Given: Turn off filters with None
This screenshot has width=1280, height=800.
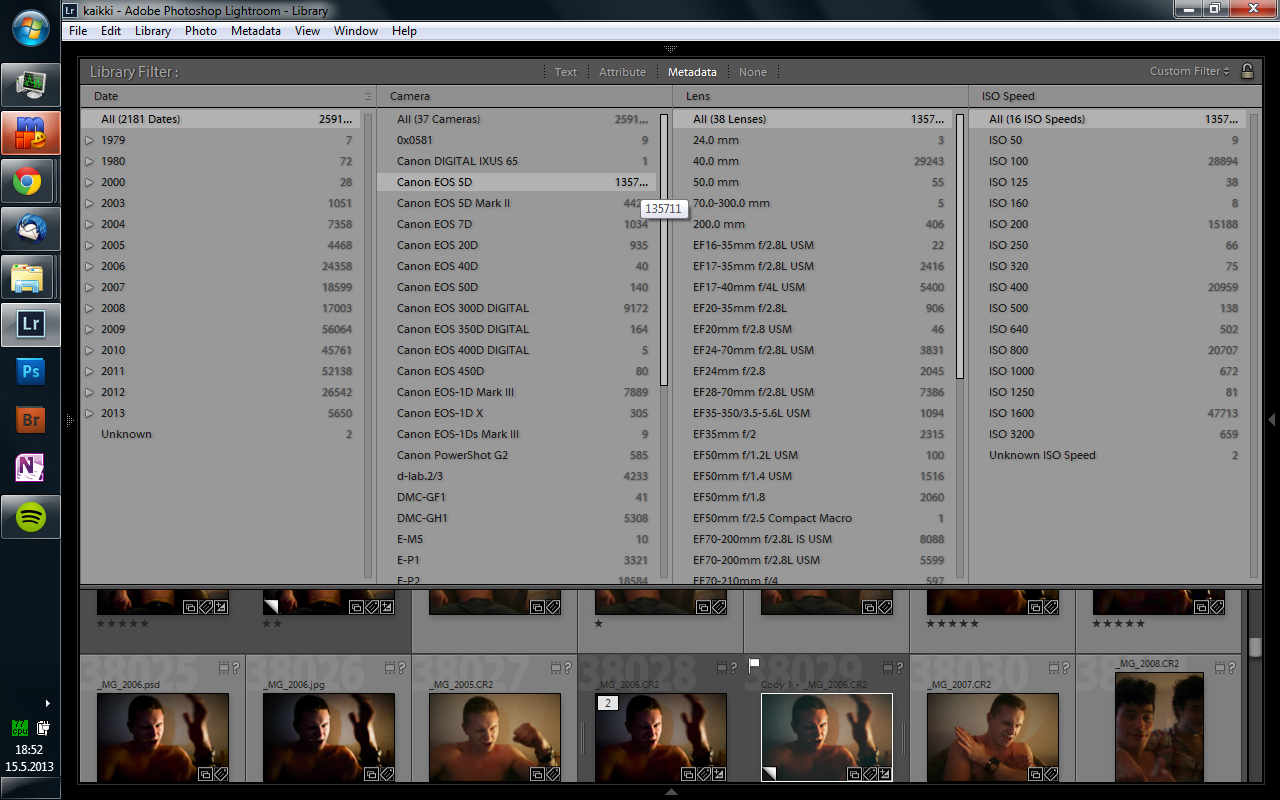Looking at the screenshot, I should tap(753, 72).
